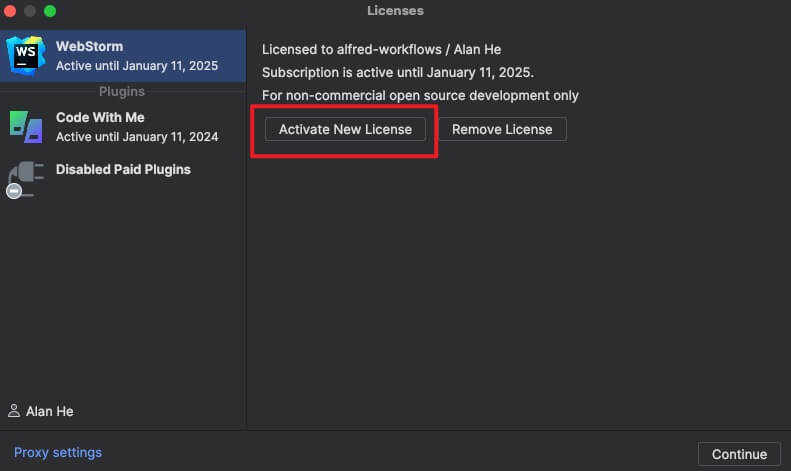Click the user profile icon beside Alan He
Viewport: 791px width, 471px height.
click(14, 410)
